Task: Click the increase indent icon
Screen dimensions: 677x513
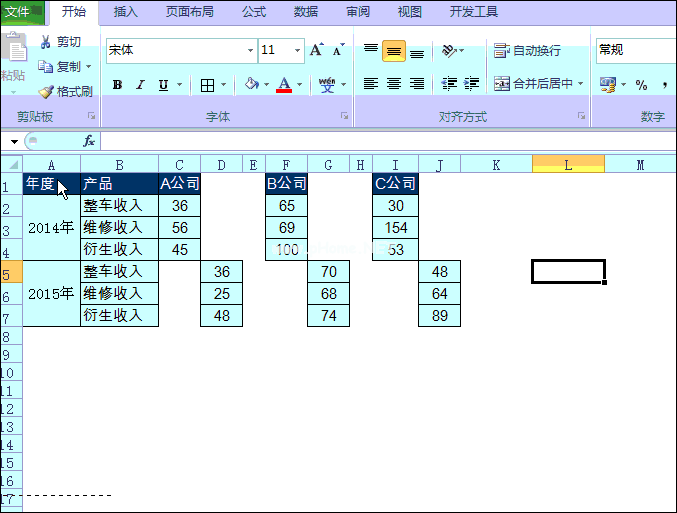Action: [471, 84]
